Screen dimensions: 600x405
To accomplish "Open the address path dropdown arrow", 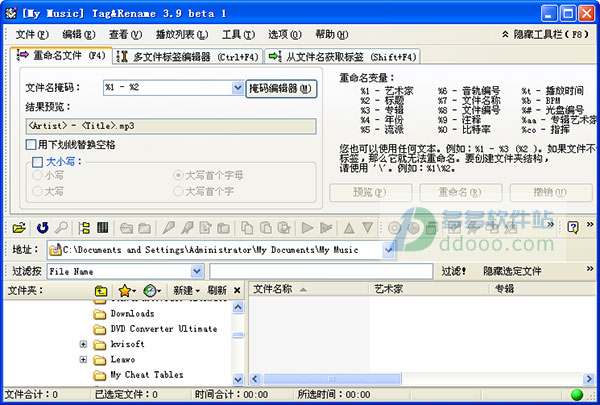I will [x=388, y=250].
